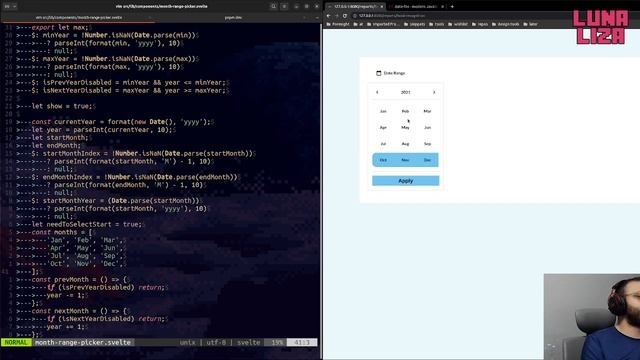Select Jan in the month grid
Image resolution: width=640 pixels, height=360 pixels.
[383, 111]
